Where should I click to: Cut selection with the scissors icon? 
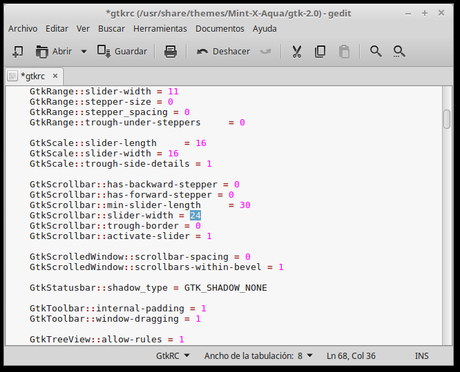[297, 52]
